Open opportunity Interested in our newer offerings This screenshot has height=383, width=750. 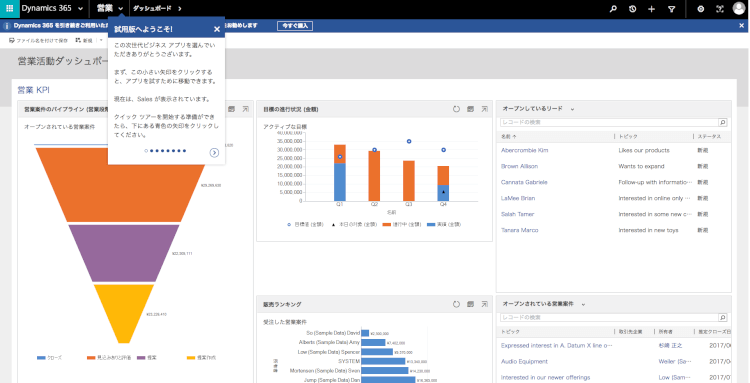[x=545, y=377]
